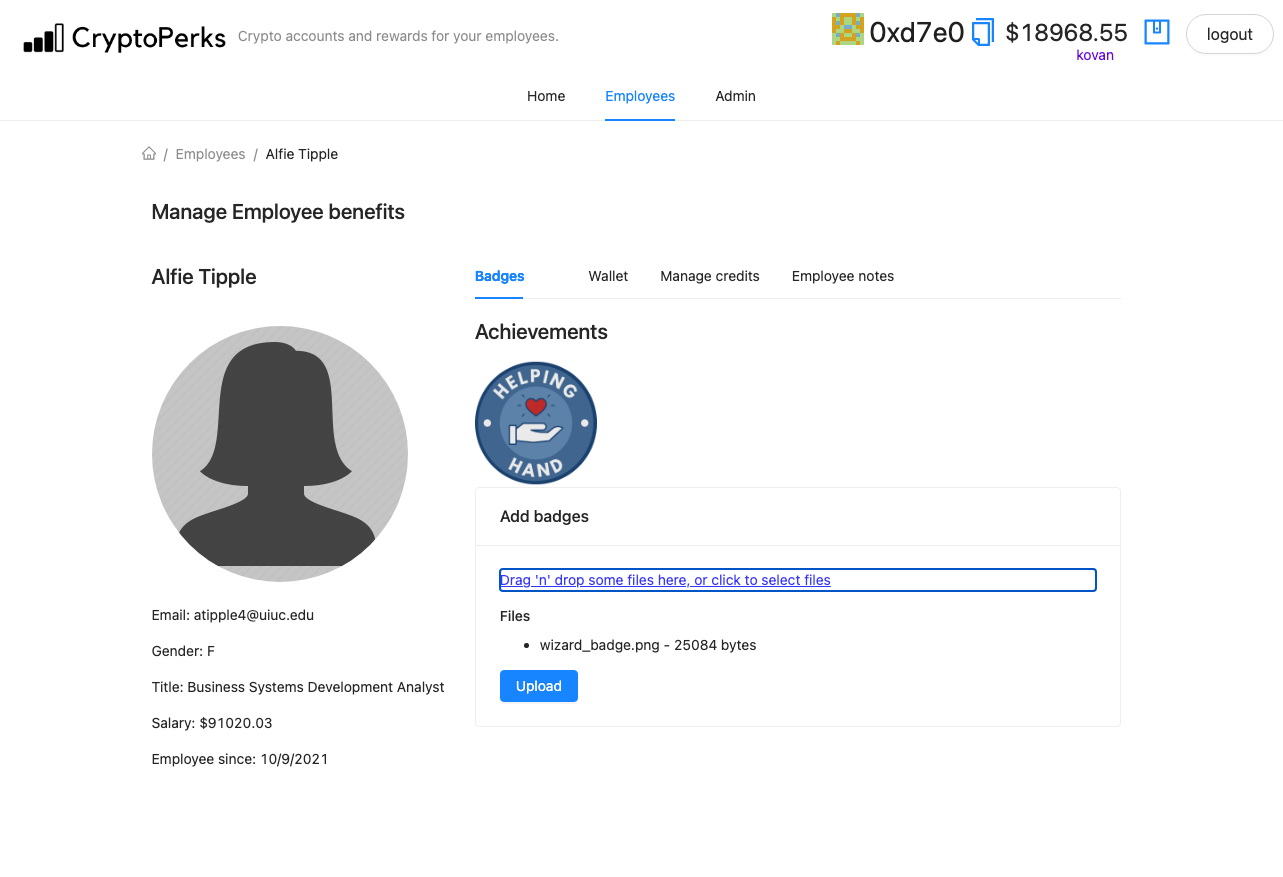Open the Home navigation item
The width and height of the screenshot is (1283, 877).
[x=546, y=96]
